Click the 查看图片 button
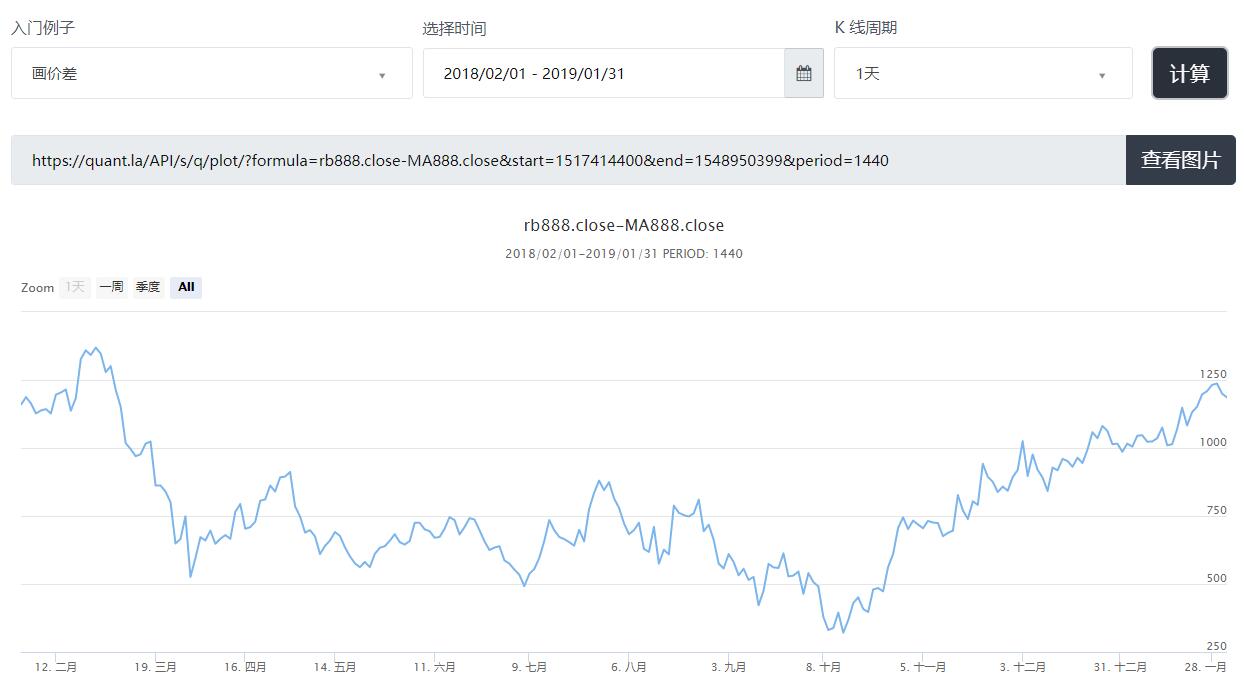 click(1180, 160)
